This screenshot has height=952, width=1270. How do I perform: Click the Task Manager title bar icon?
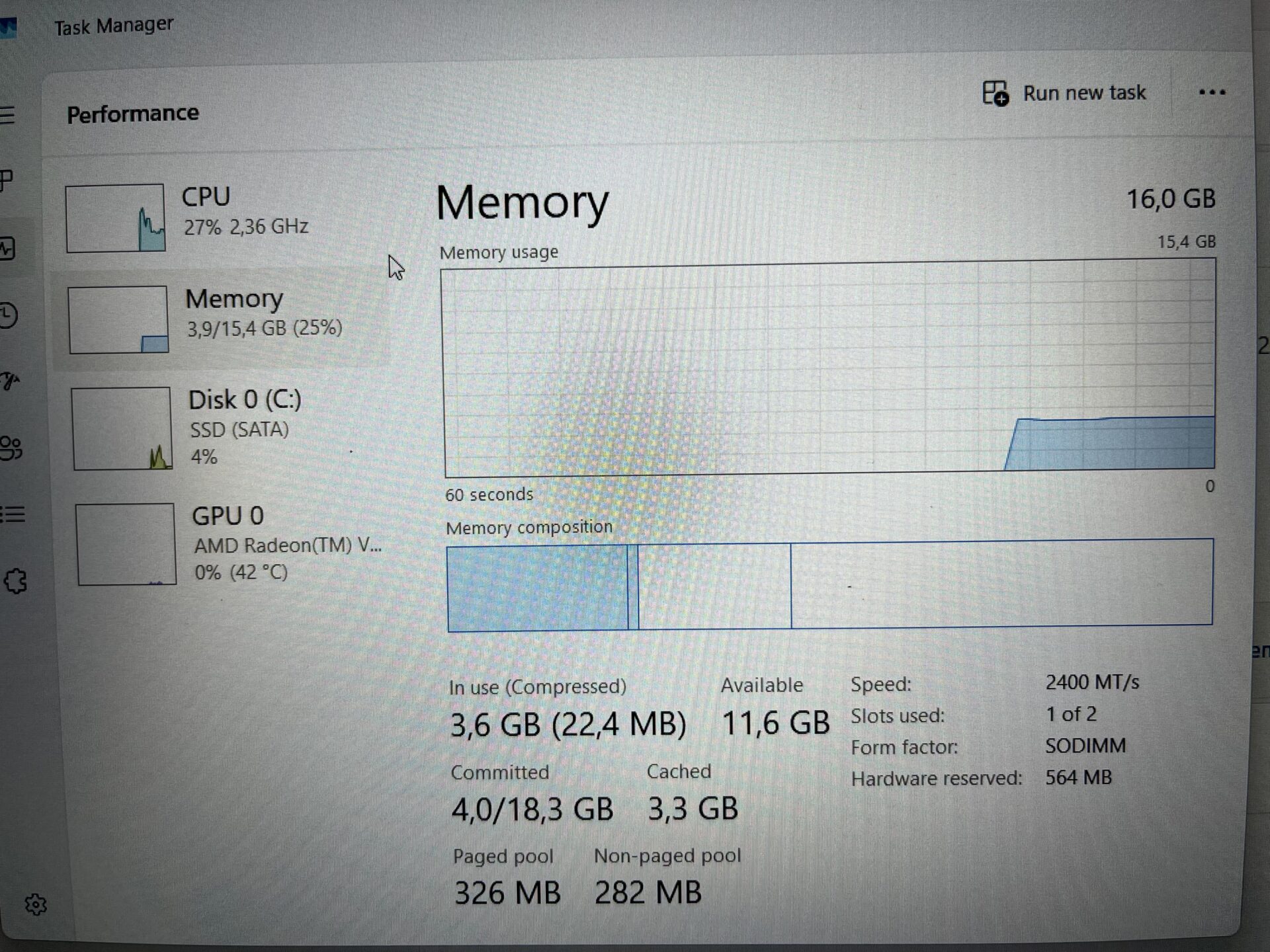[x=8, y=28]
